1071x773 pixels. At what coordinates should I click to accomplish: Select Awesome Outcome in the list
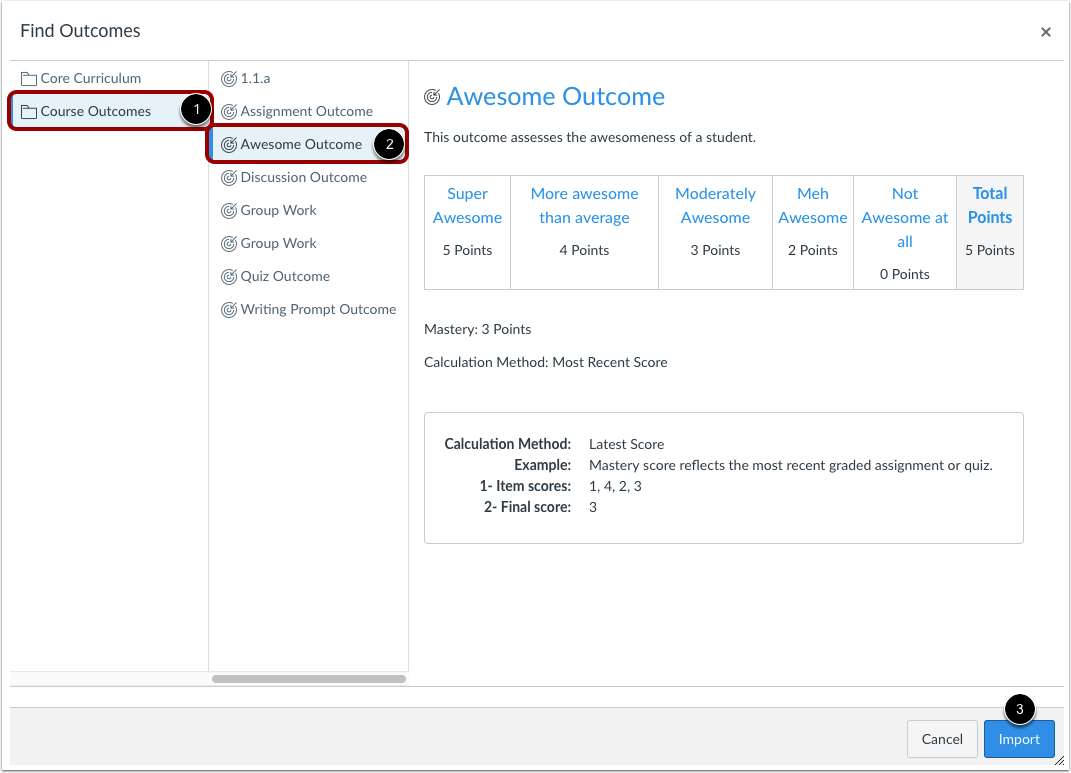(301, 144)
